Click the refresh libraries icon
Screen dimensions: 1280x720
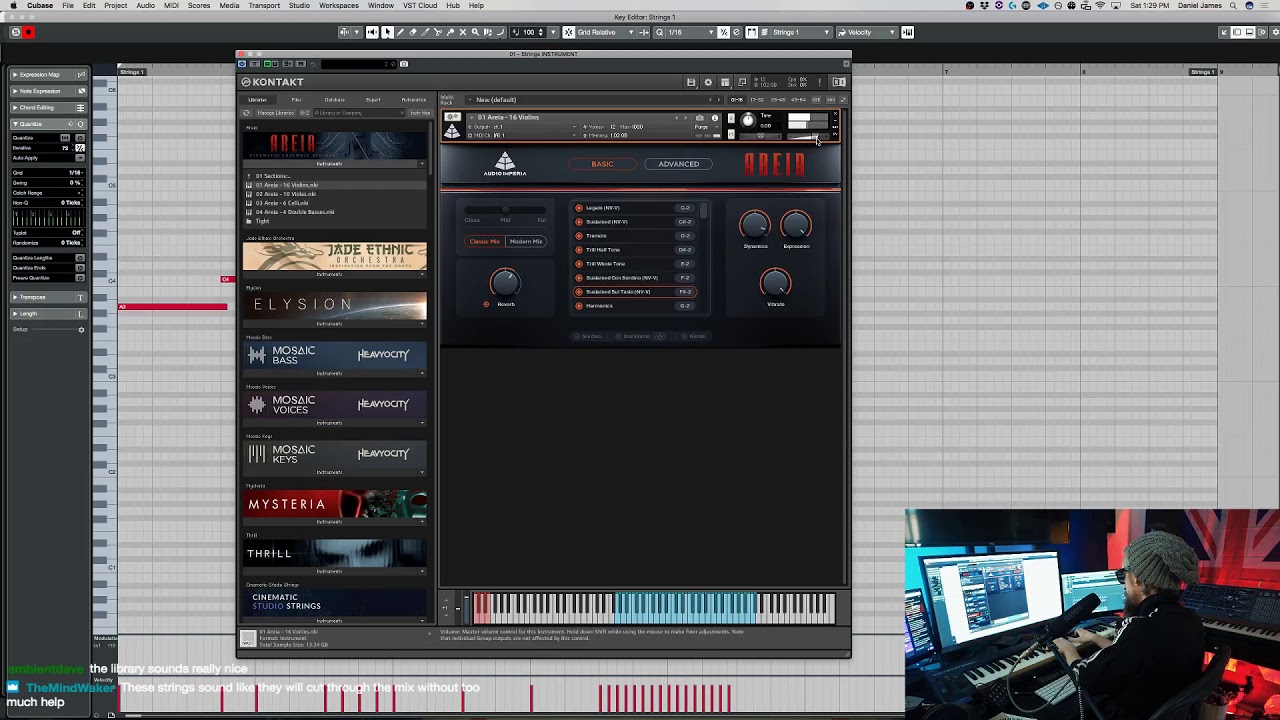click(246, 113)
